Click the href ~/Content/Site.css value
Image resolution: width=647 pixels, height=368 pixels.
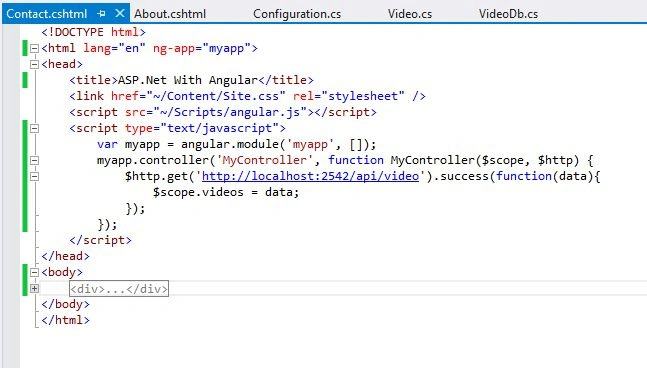point(216,96)
